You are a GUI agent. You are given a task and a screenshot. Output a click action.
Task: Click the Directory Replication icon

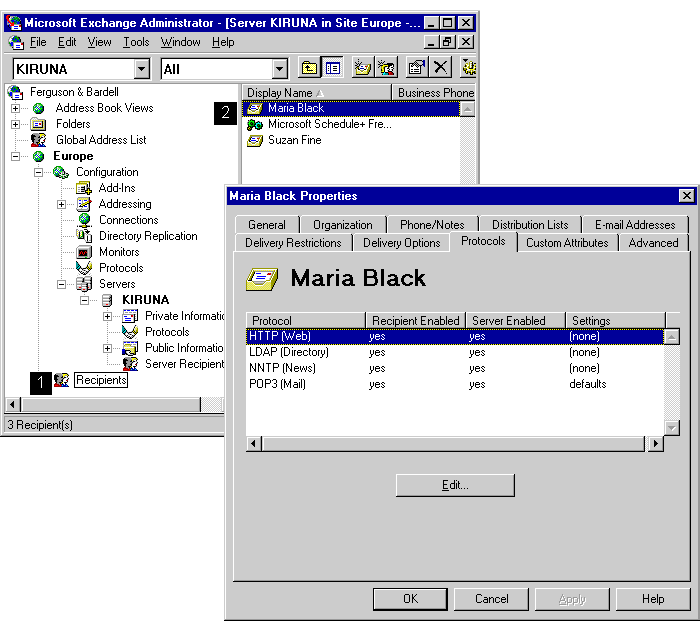[x=84, y=236]
